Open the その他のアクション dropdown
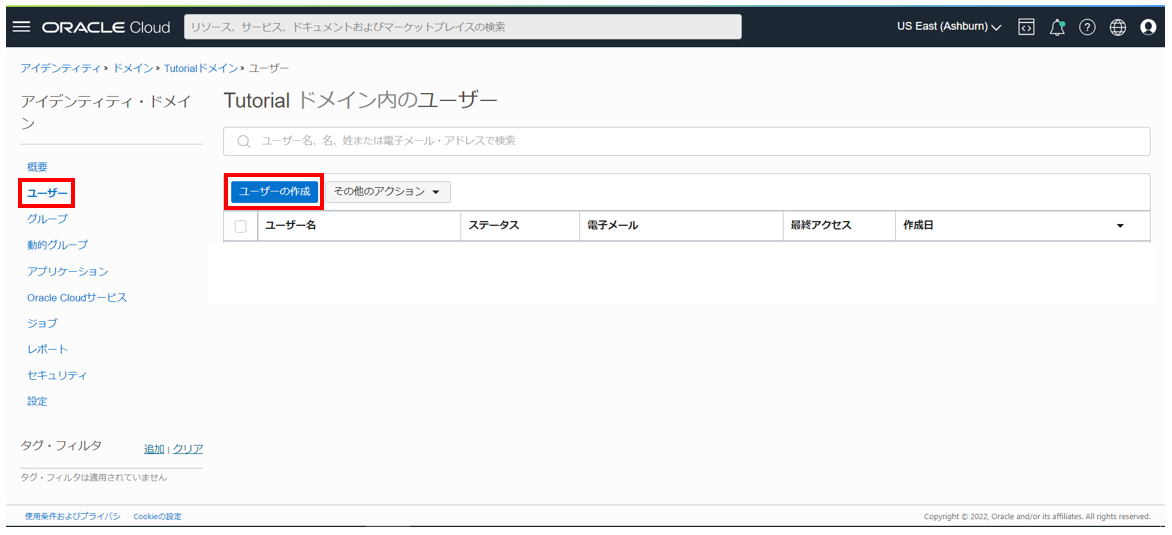The image size is (1172, 535). click(x=387, y=191)
